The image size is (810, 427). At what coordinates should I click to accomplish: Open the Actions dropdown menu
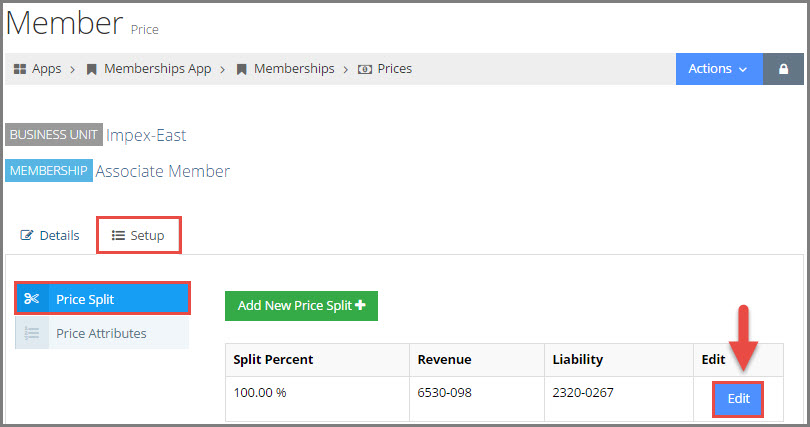(719, 69)
